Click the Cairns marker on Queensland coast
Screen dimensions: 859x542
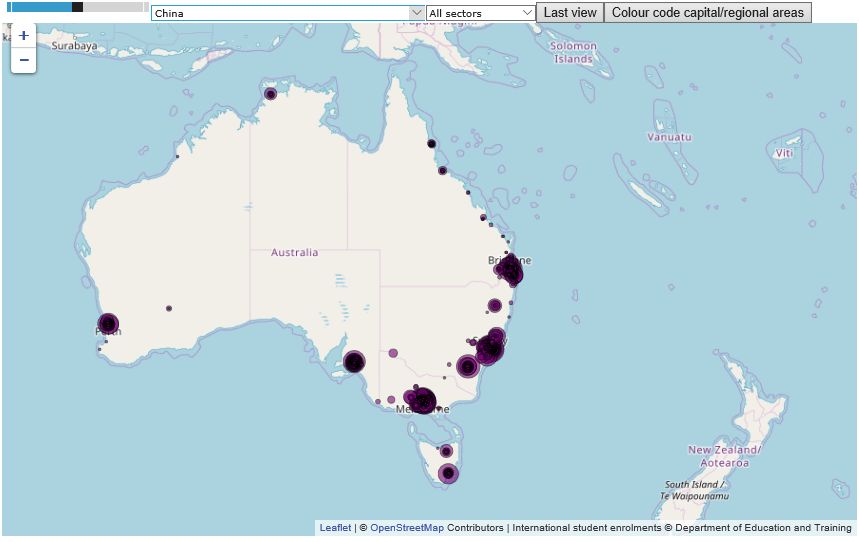pos(432,144)
